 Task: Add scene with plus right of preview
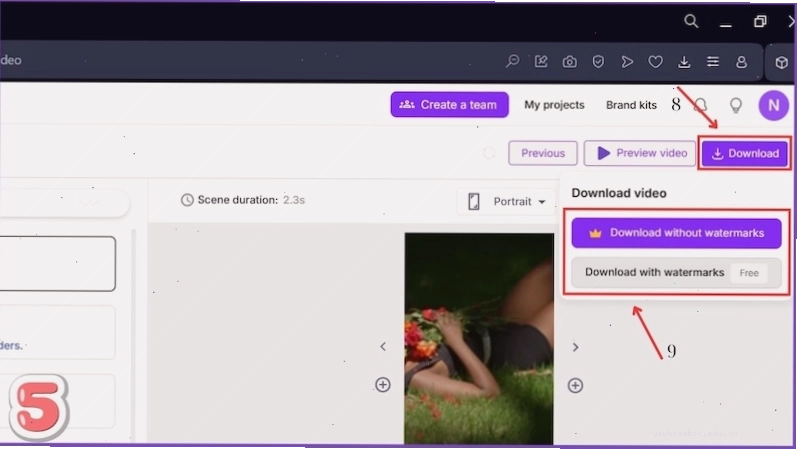point(575,385)
